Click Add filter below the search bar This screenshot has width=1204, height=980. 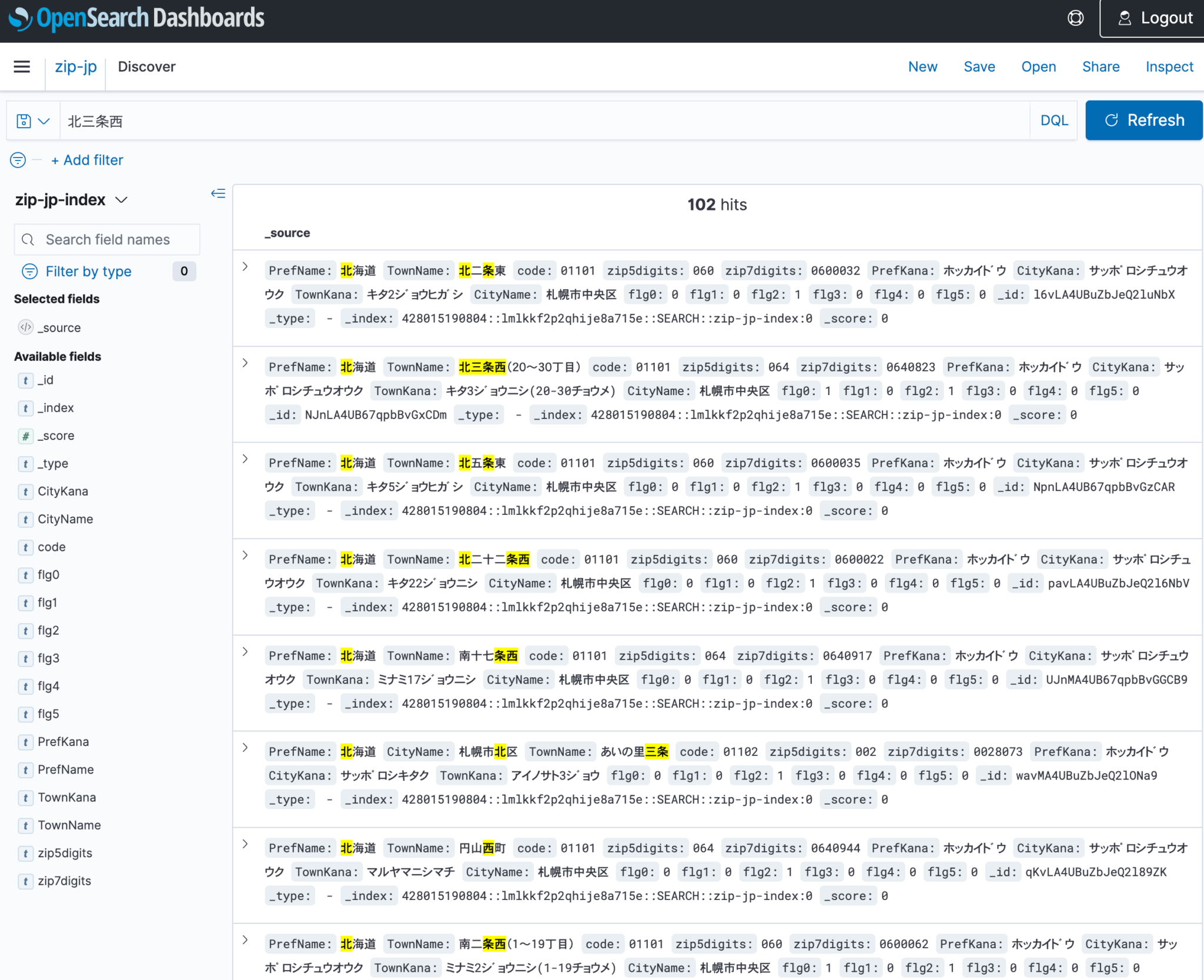tap(87, 160)
